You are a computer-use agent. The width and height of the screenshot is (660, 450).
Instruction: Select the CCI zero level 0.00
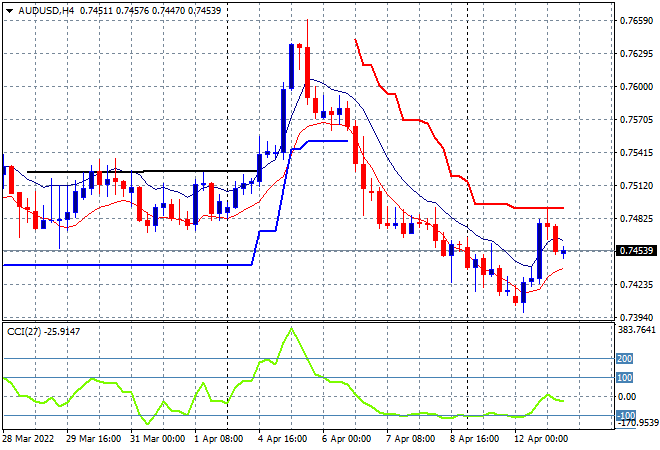pyautogui.click(x=627, y=397)
